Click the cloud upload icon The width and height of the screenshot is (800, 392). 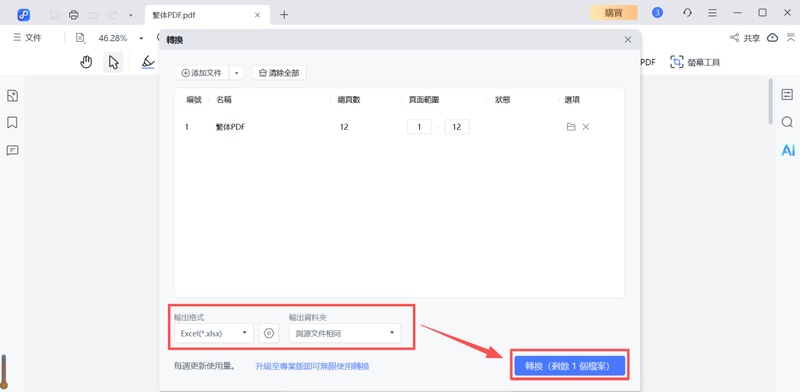click(773, 38)
